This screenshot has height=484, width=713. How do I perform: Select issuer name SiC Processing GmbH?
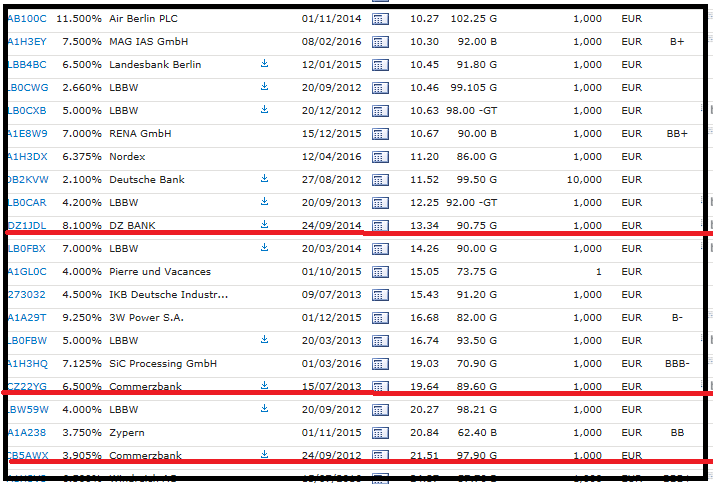click(x=163, y=364)
